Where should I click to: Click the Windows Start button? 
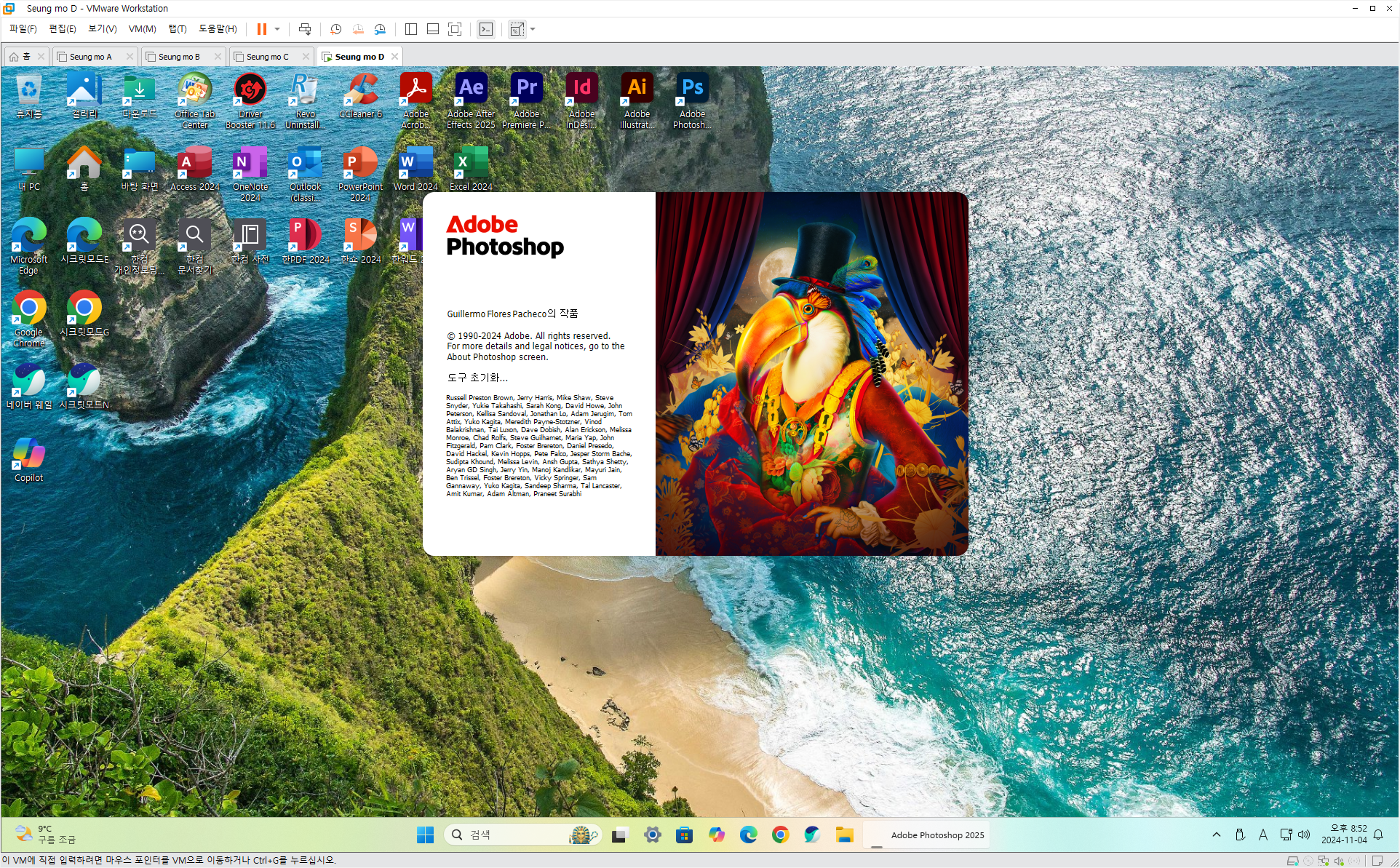point(425,835)
